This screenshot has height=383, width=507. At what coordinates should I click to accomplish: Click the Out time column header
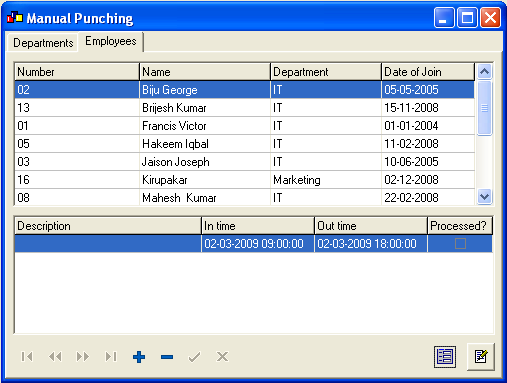click(x=371, y=226)
